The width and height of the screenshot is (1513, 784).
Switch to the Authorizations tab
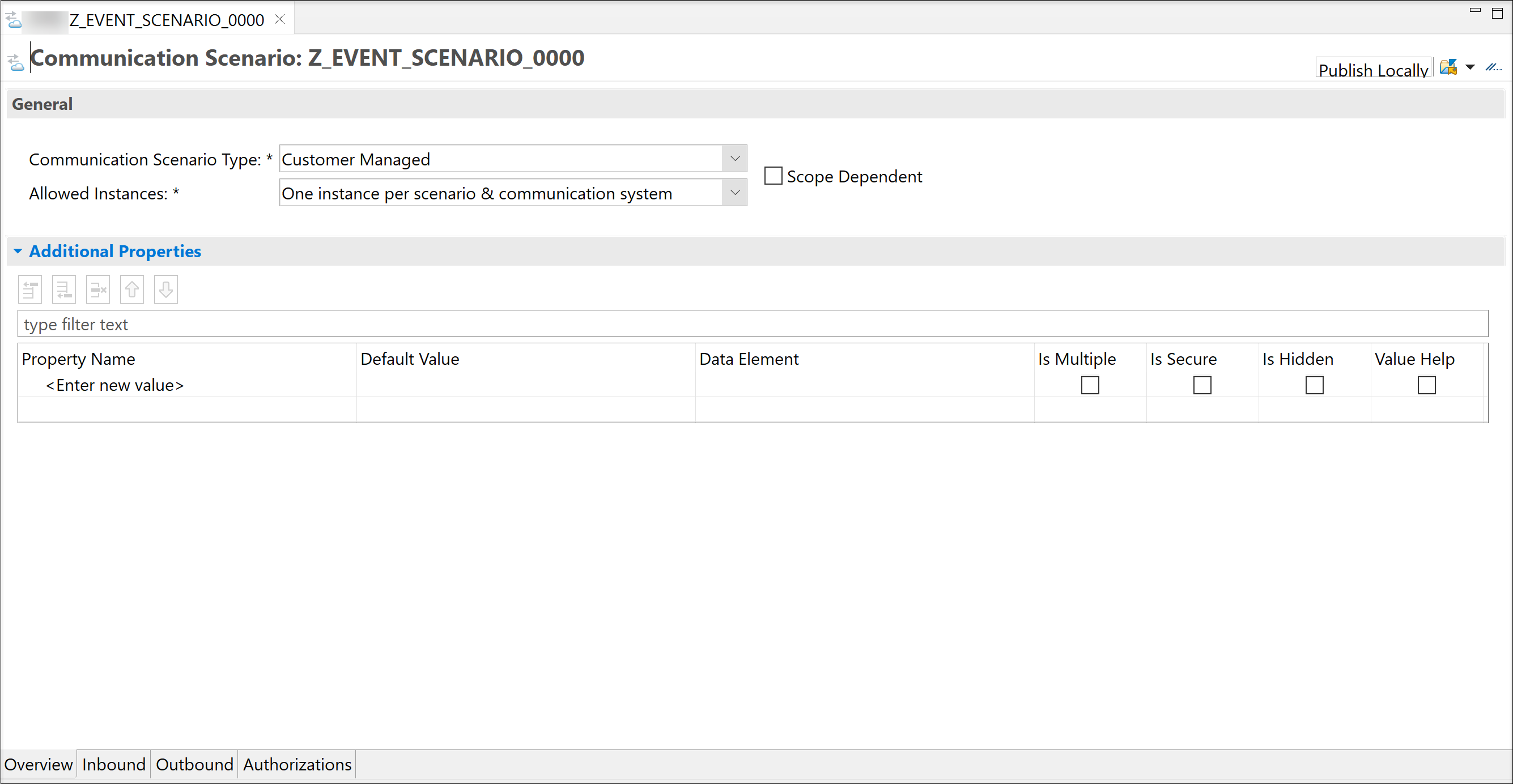pyautogui.click(x=297, y=765)
